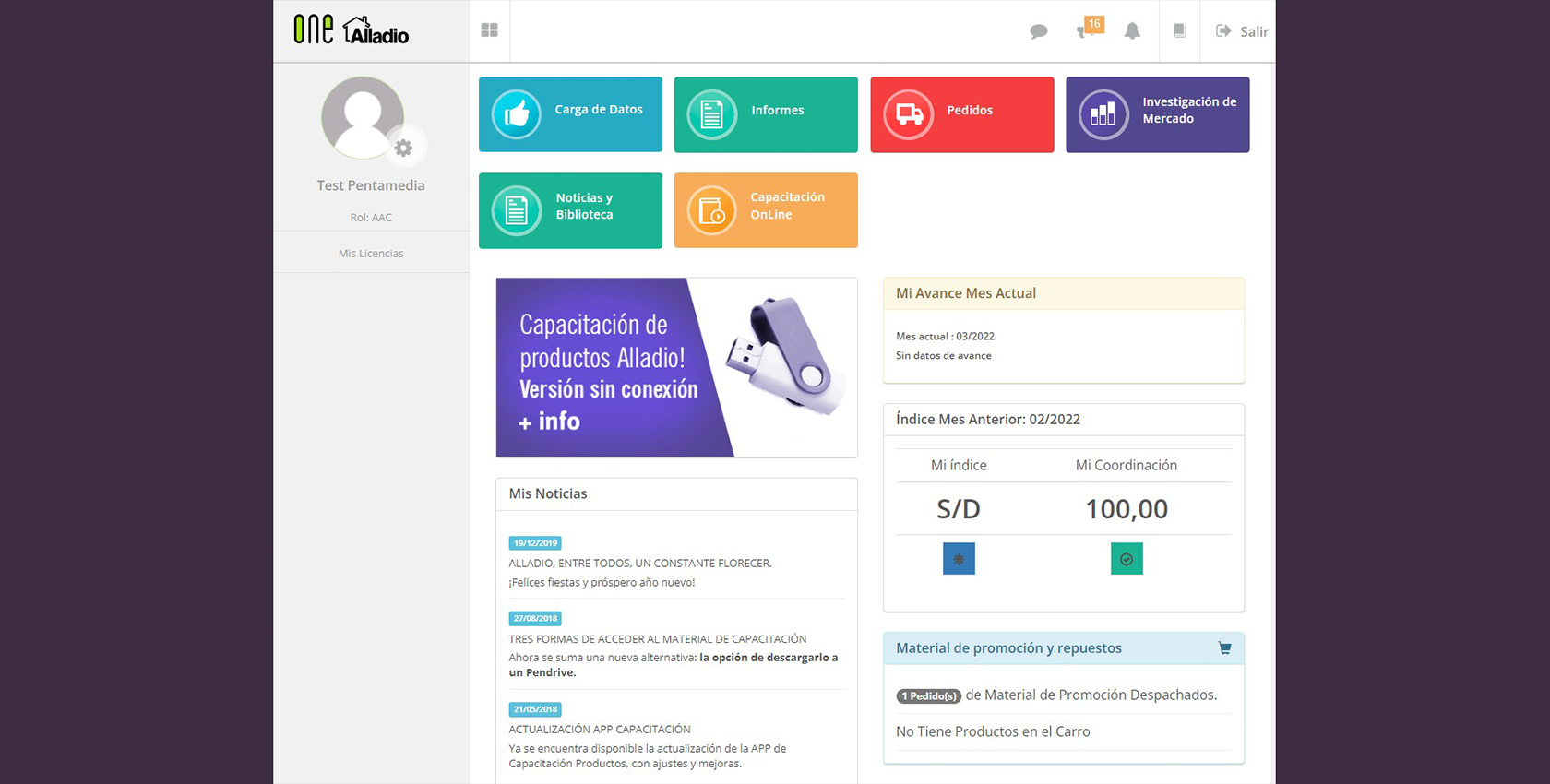The width and height of the screenshot is (1550, 784).
Task: Open Capacitación OnLine tile
Action: pyautogui.click(x=766, y=210)
